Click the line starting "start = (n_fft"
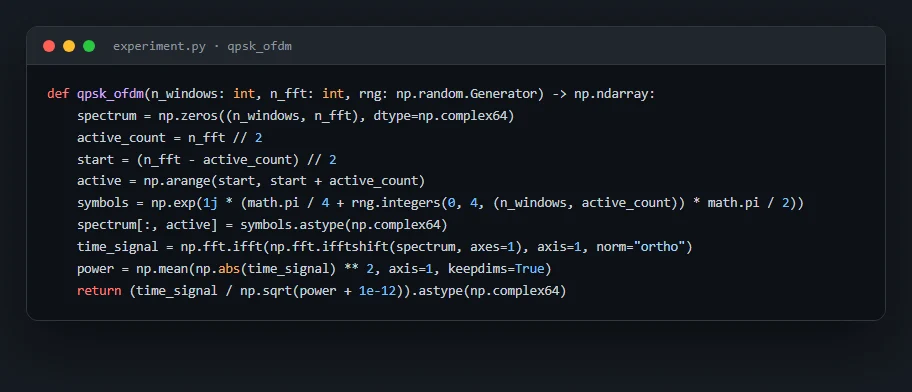 (x=206, y=159)
